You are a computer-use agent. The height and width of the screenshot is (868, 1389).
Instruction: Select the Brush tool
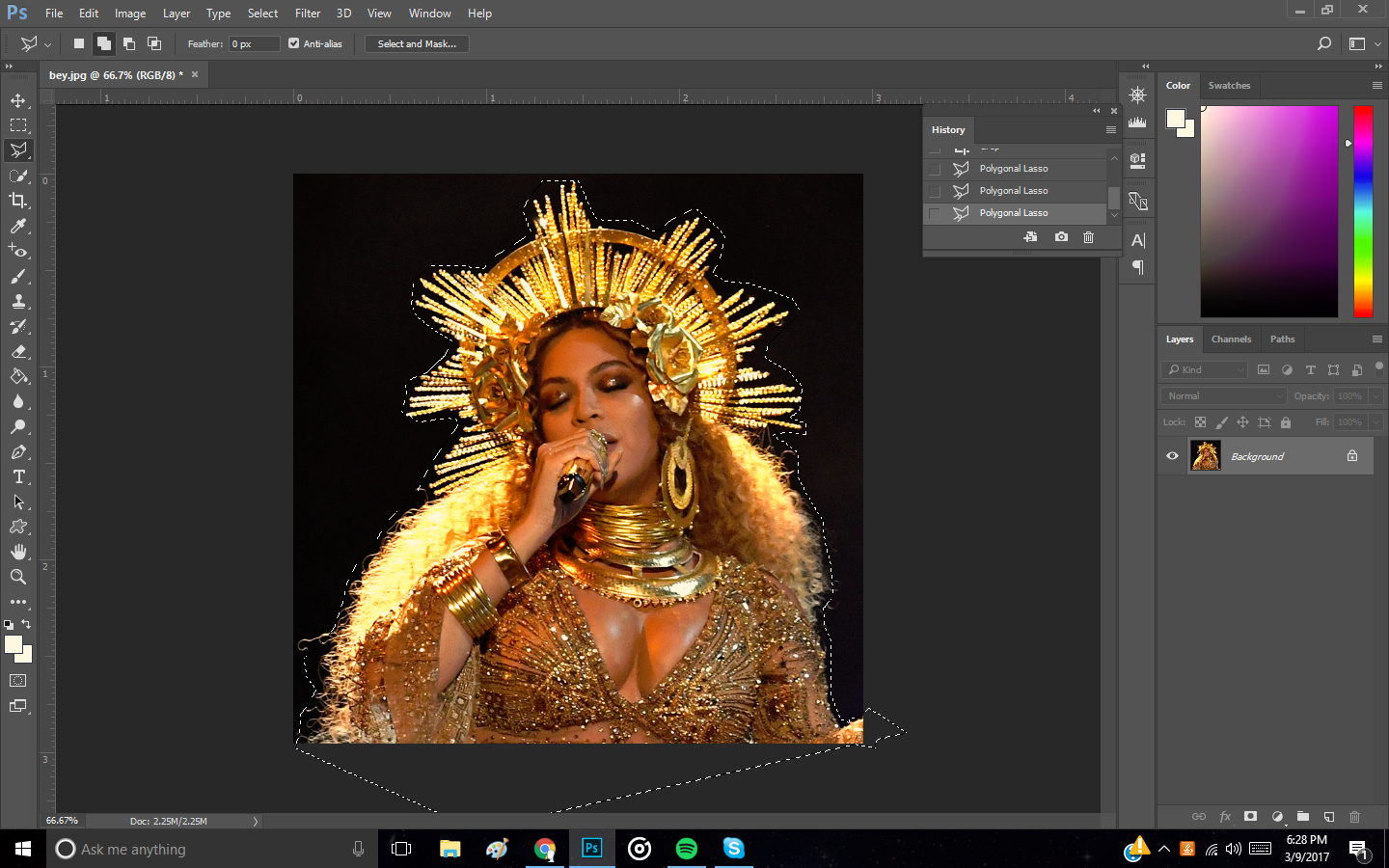[18, 276]
